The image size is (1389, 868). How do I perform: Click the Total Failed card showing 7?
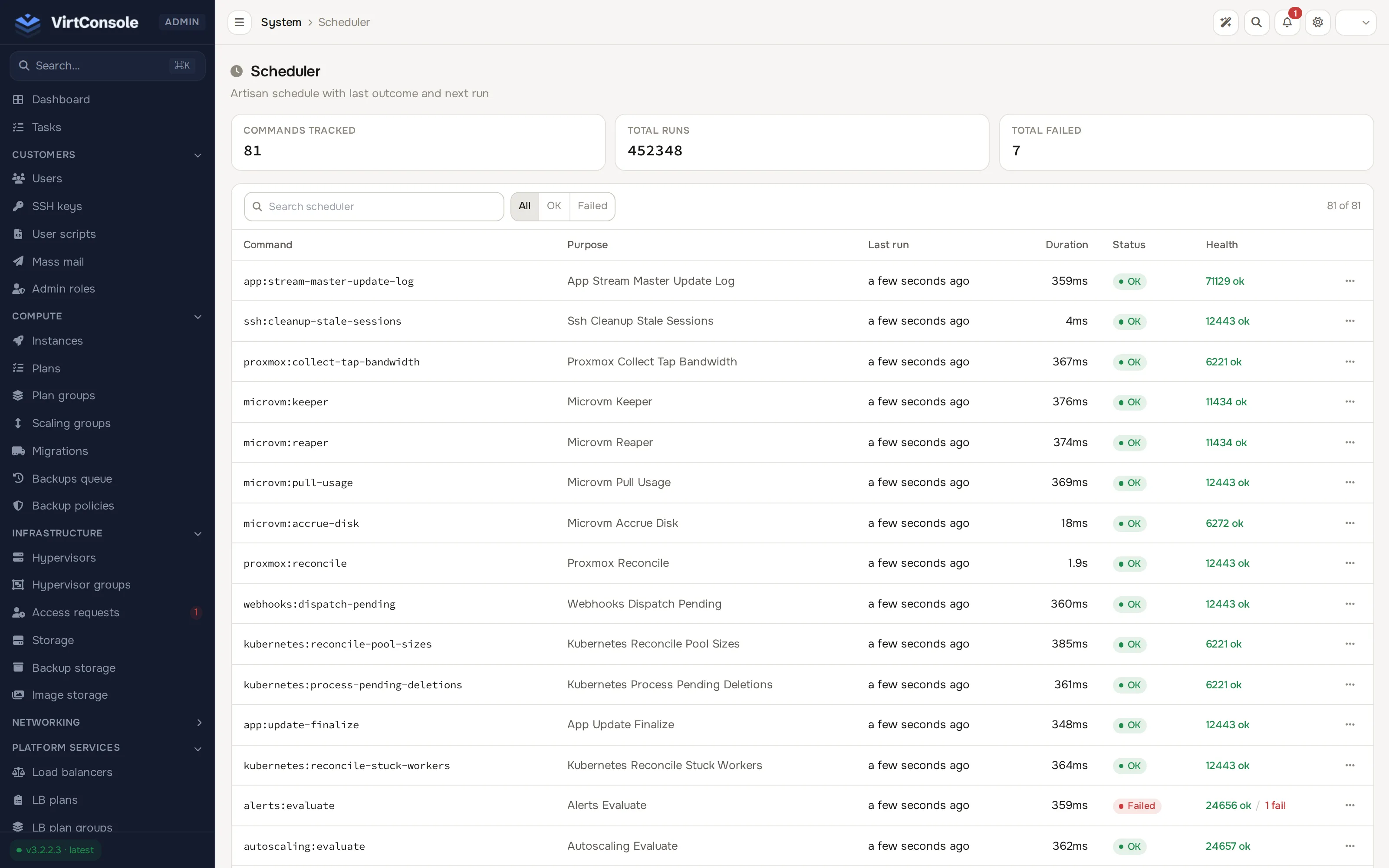tap(1186, 142)
